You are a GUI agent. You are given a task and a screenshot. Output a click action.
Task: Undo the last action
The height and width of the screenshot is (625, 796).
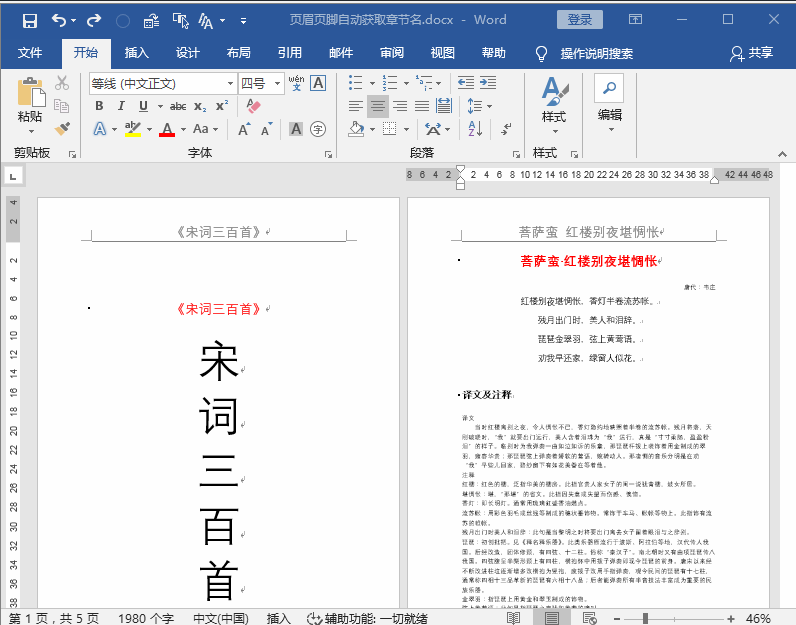point(59,21)
